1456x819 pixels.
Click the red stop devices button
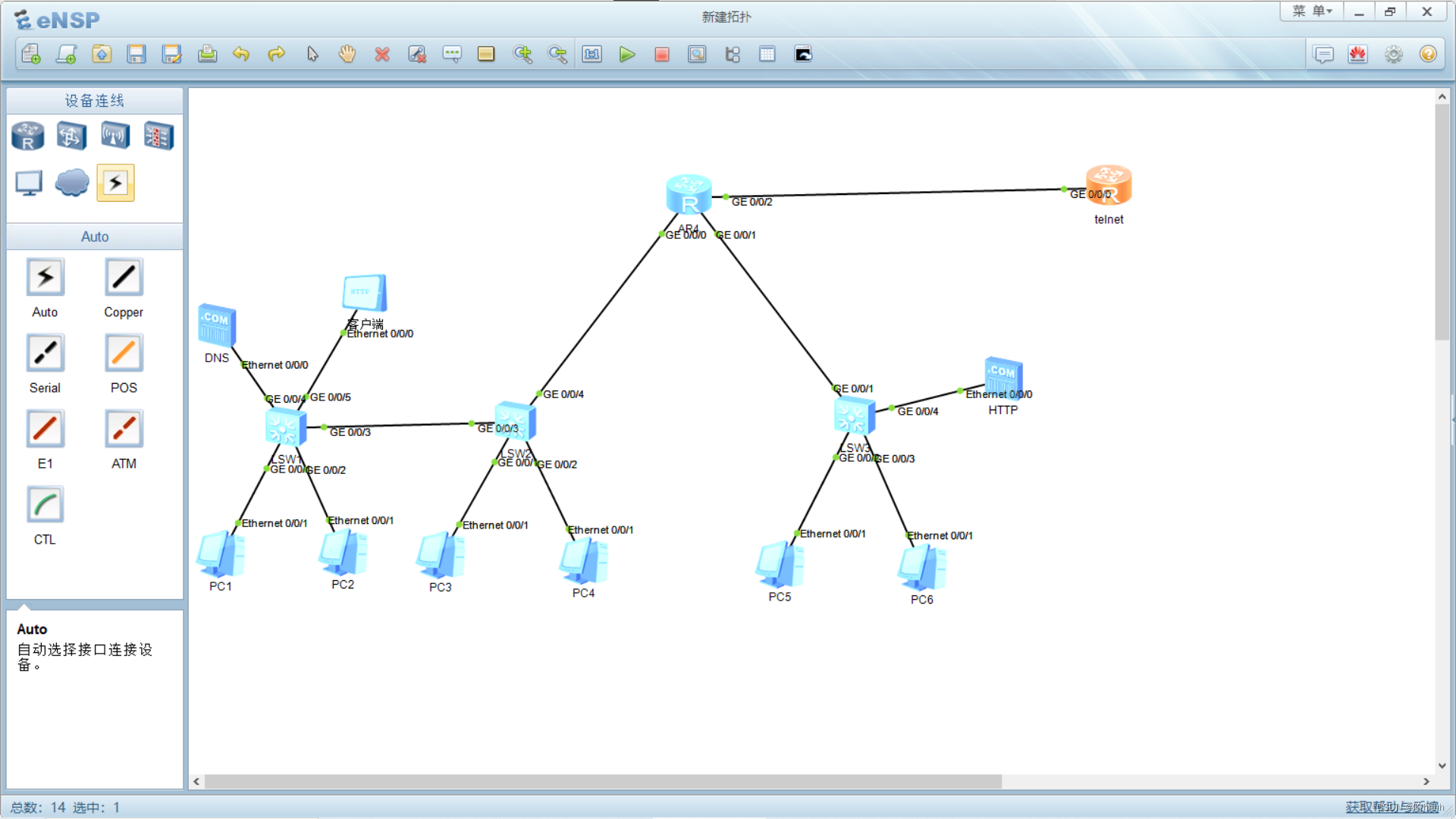click(x=662, y=55)
